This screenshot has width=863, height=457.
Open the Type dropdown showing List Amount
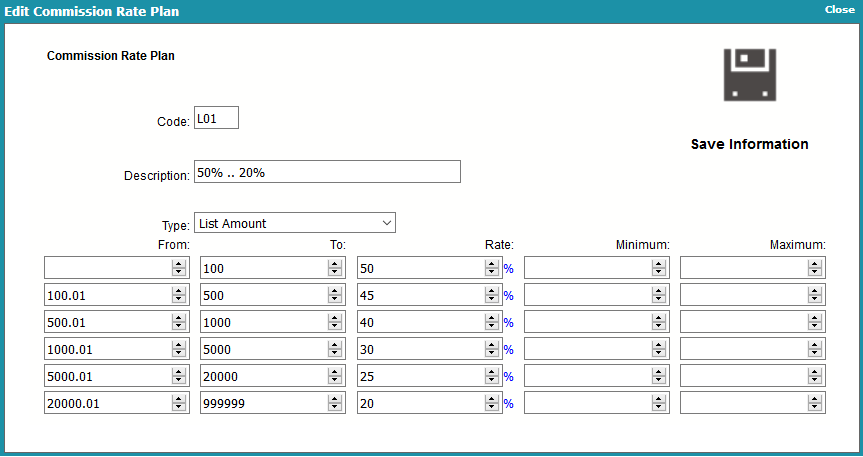tap(294, 223)
